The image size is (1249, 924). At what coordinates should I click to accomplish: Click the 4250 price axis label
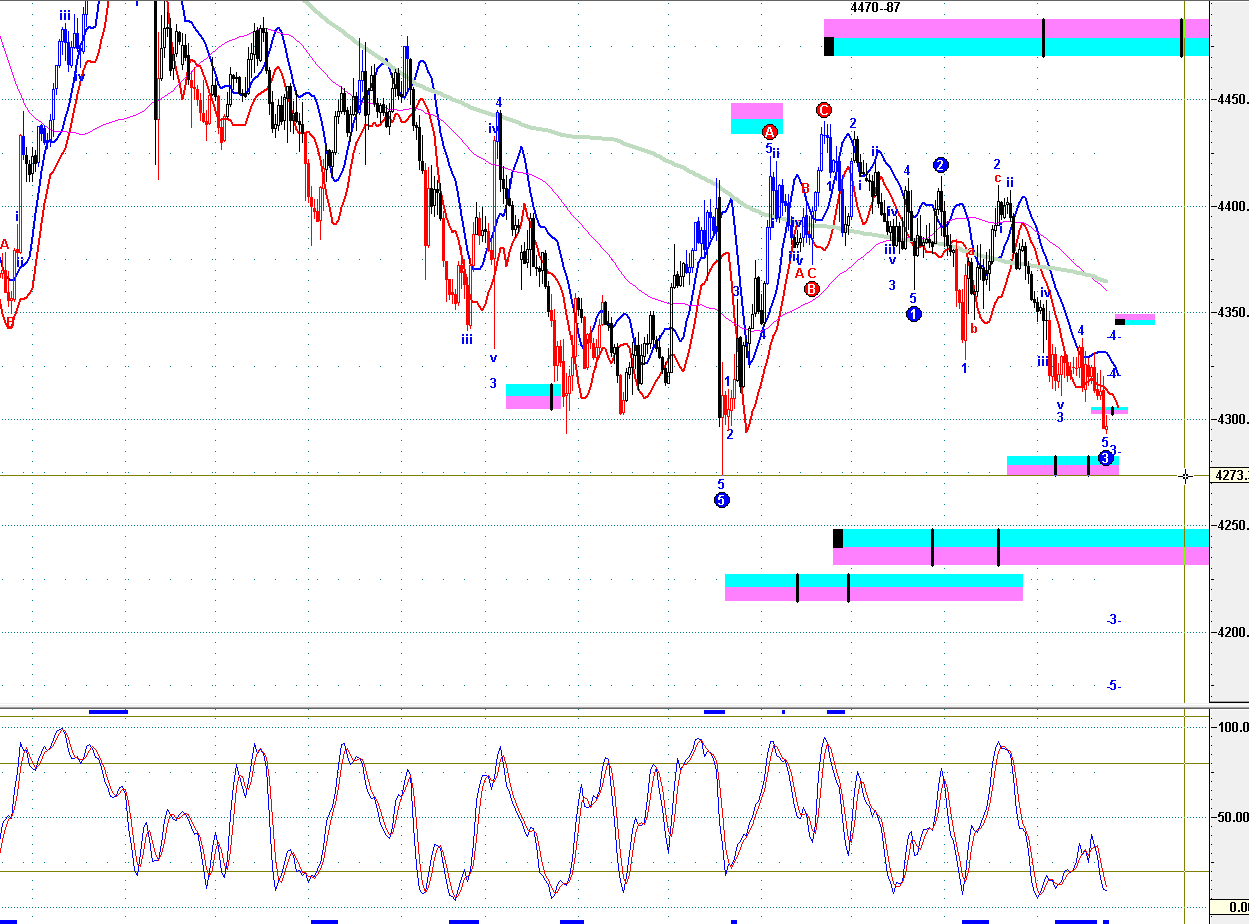coord(1229,526)
